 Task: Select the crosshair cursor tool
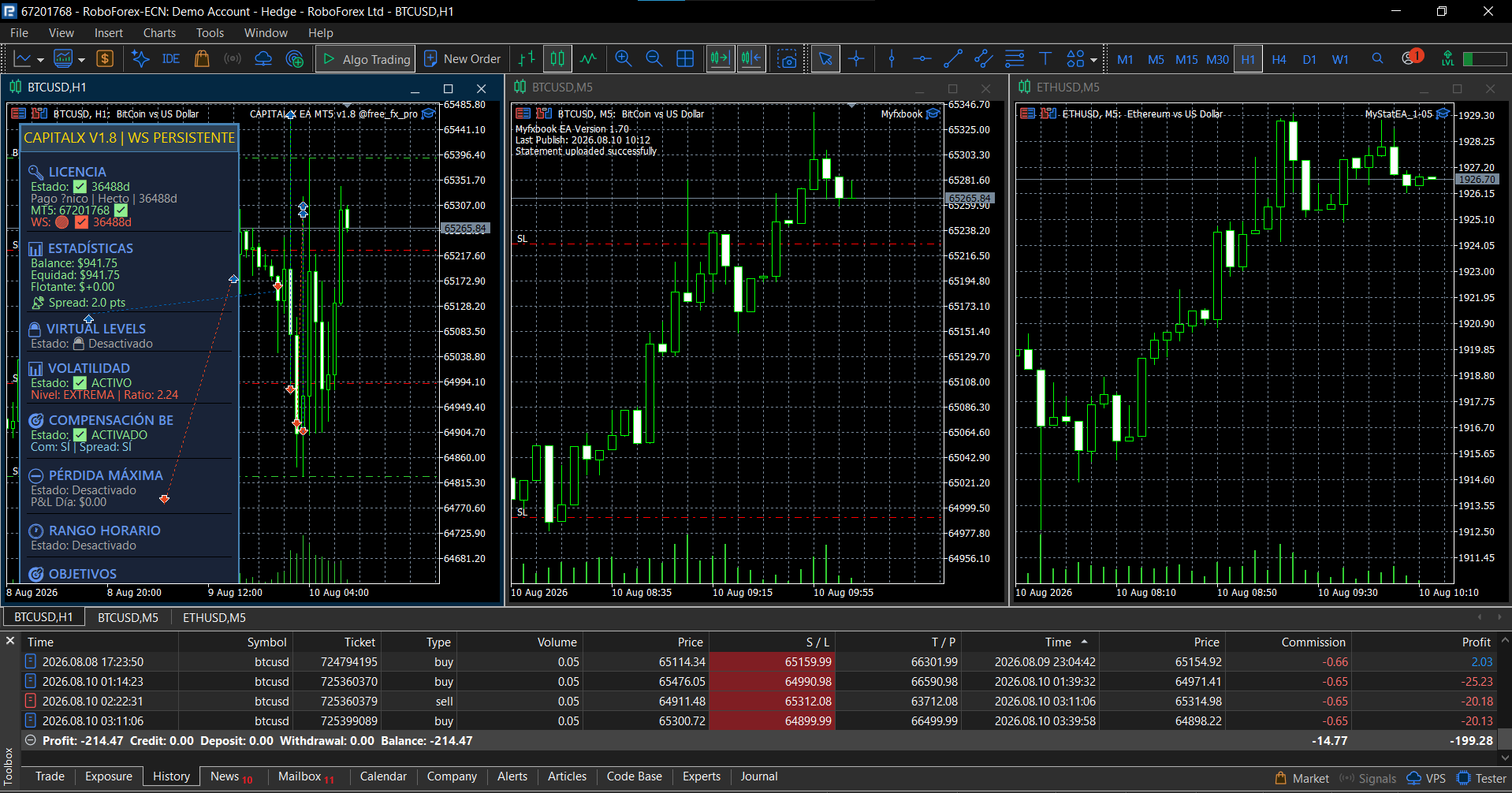coord(856,59)
